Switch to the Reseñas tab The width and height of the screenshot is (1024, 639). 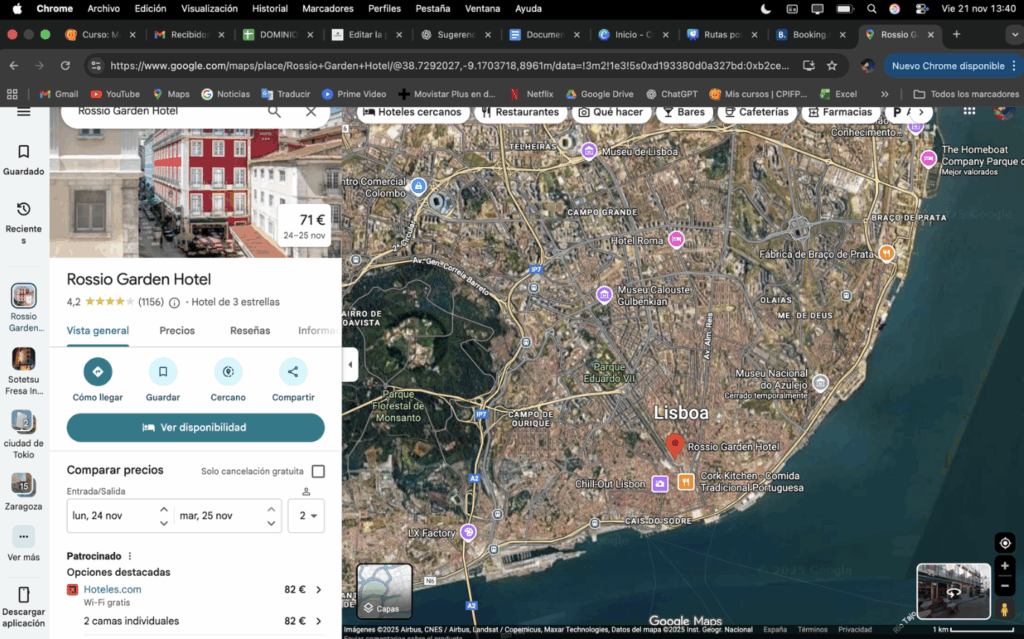point(250,331)
